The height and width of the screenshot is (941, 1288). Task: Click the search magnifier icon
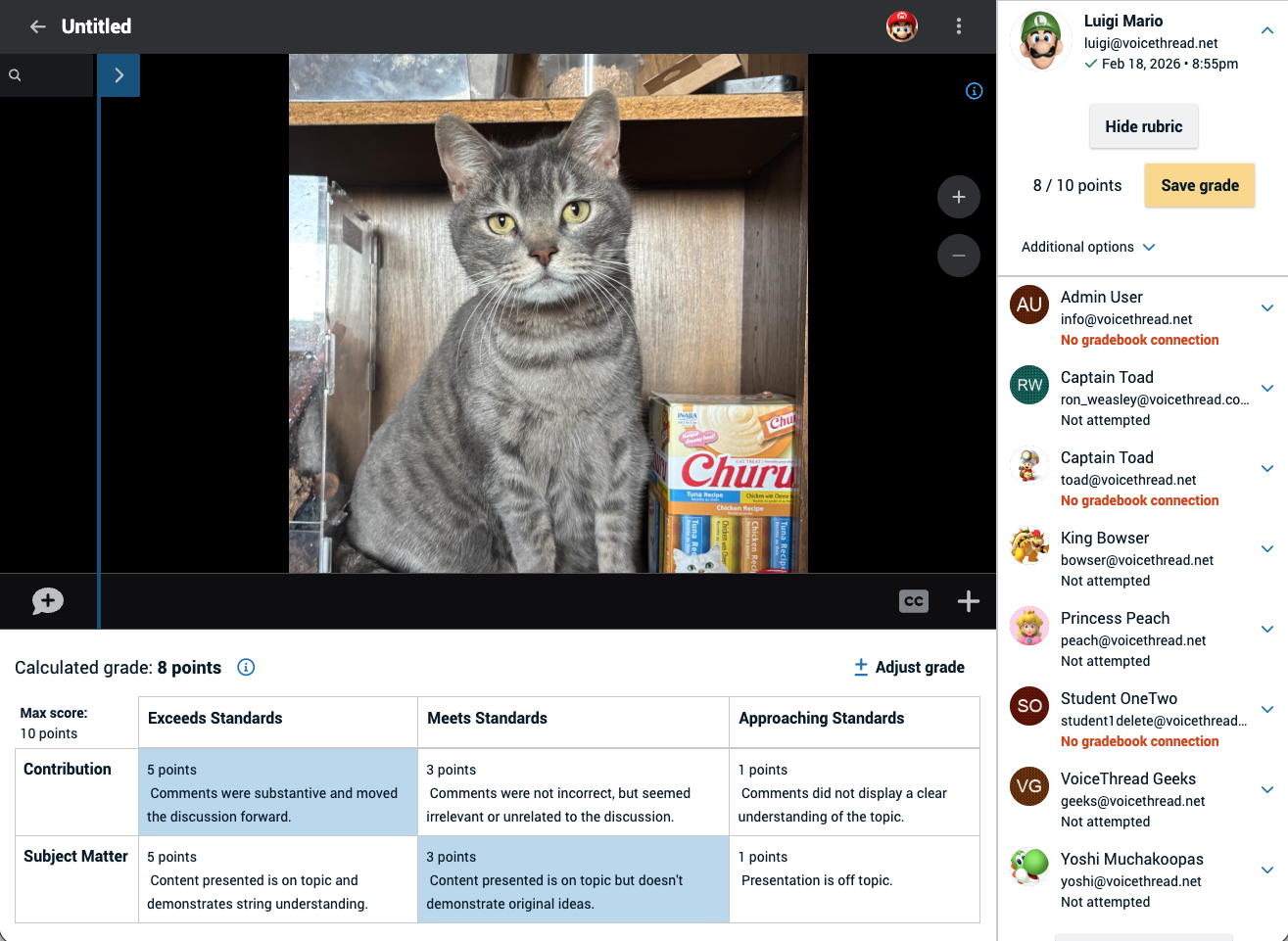16,75
